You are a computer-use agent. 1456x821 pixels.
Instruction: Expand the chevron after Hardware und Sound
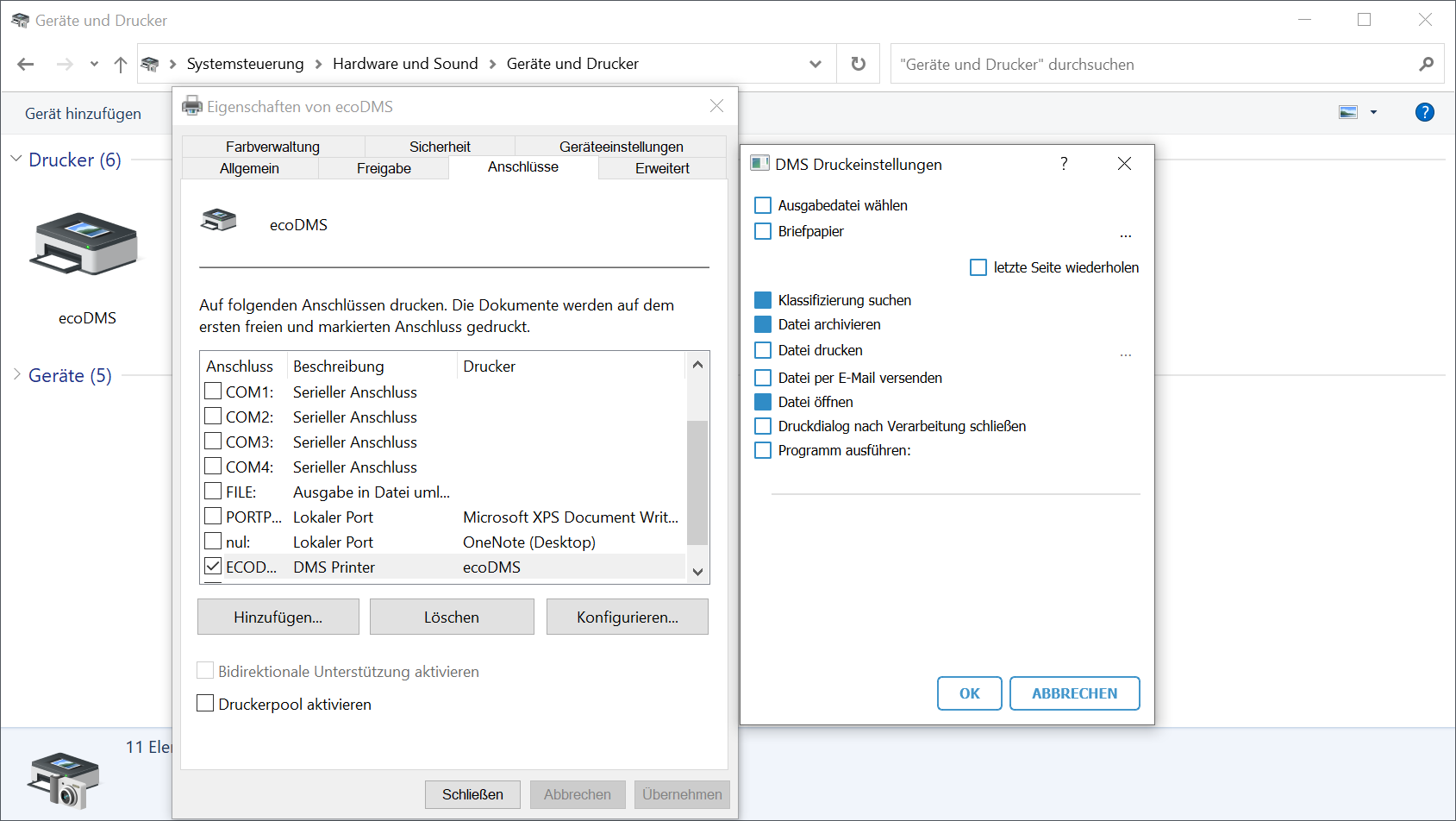(492, 64)
